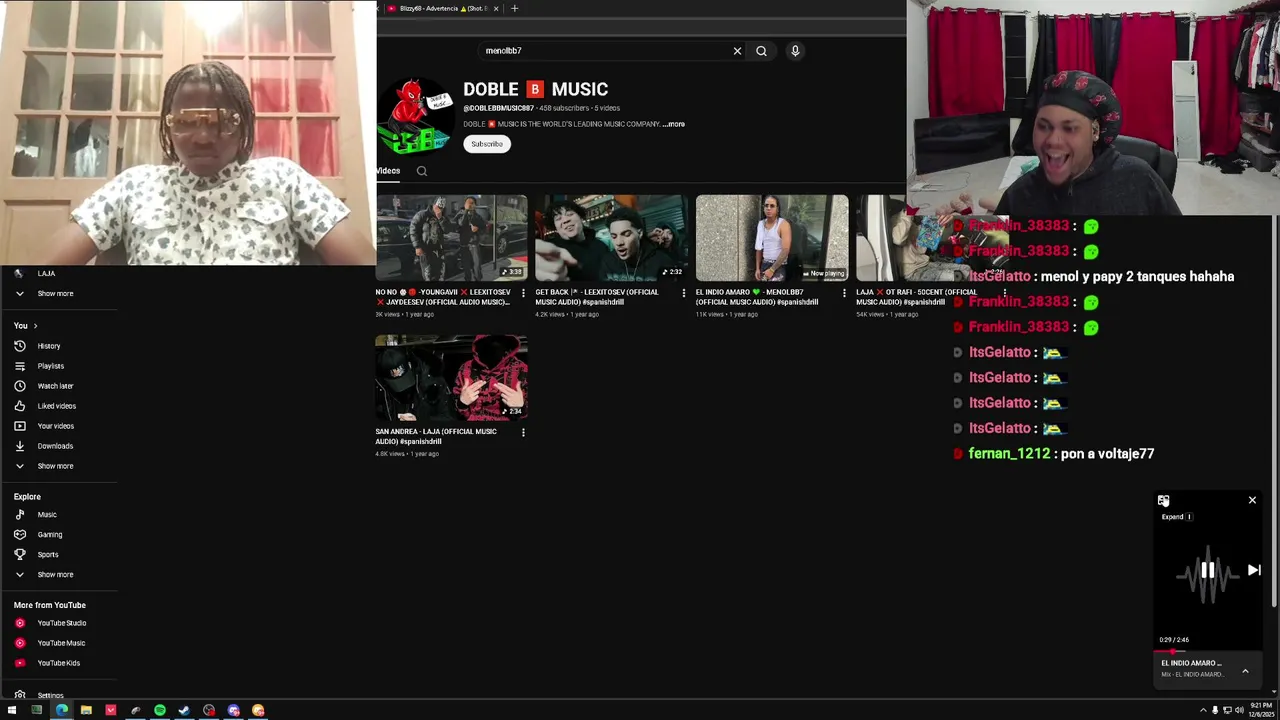
Task: Open the Settings gear icon in sidebar
Action: (x=19, y=695)
